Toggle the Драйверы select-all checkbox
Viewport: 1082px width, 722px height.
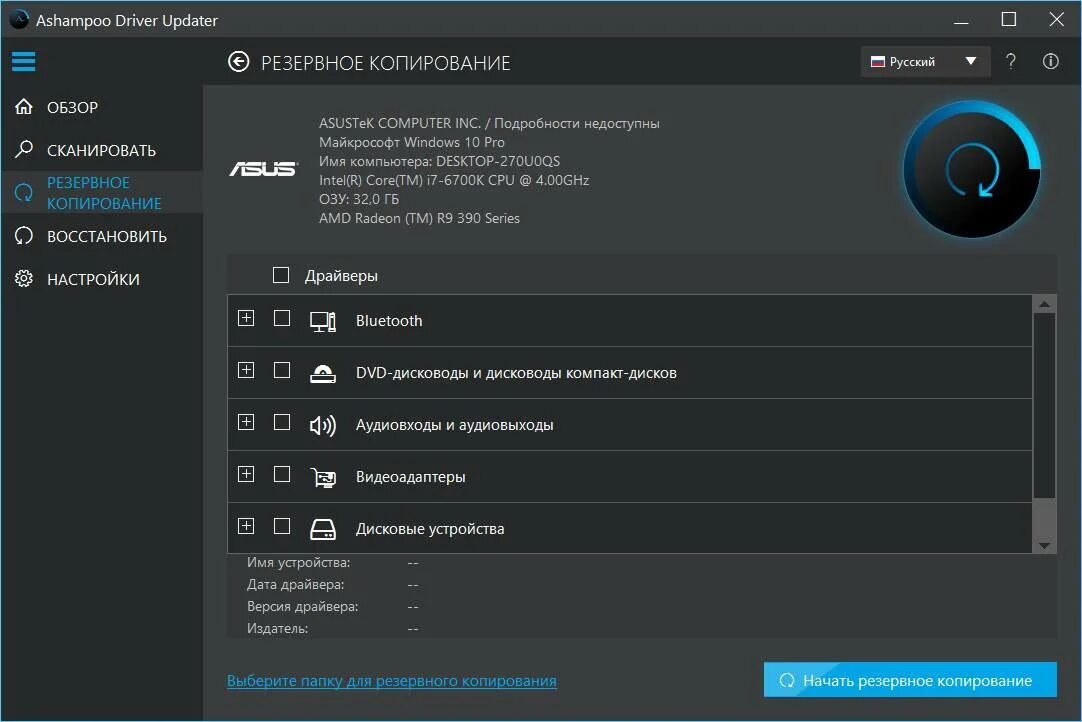tap(281, 275)
